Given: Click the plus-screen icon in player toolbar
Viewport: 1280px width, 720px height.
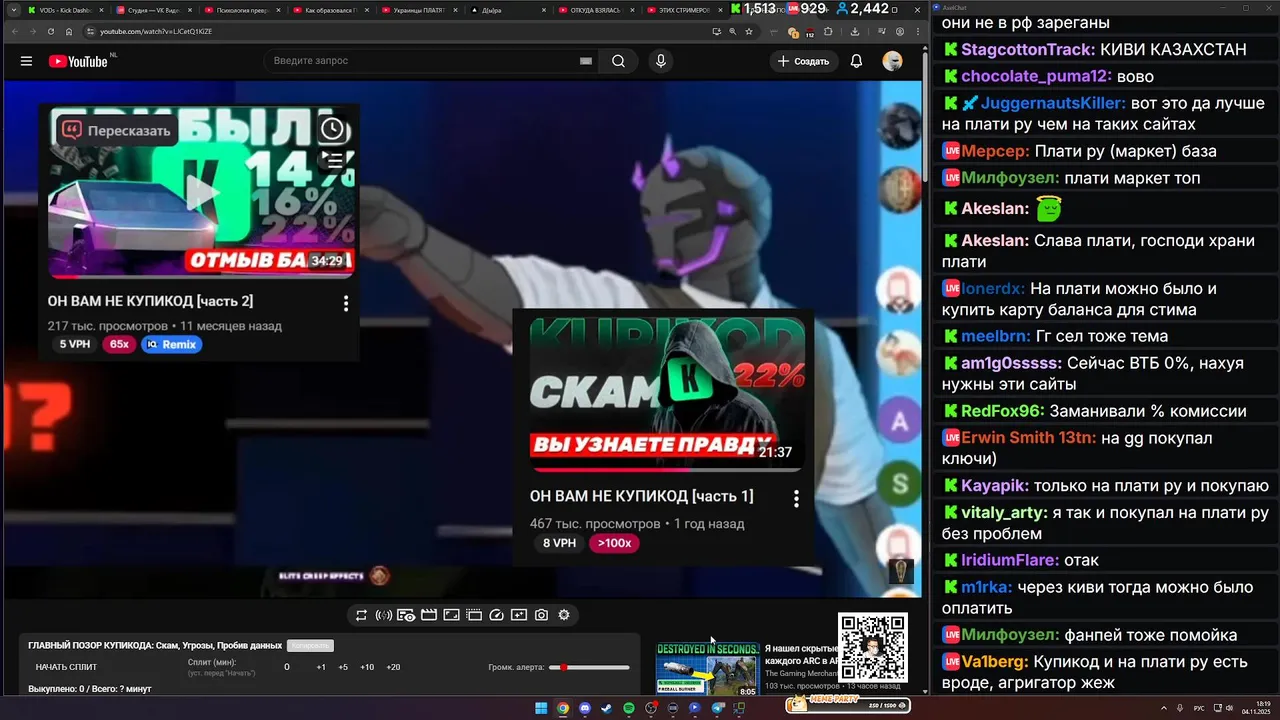Looking at the screenshot, I should pos(519,615).
